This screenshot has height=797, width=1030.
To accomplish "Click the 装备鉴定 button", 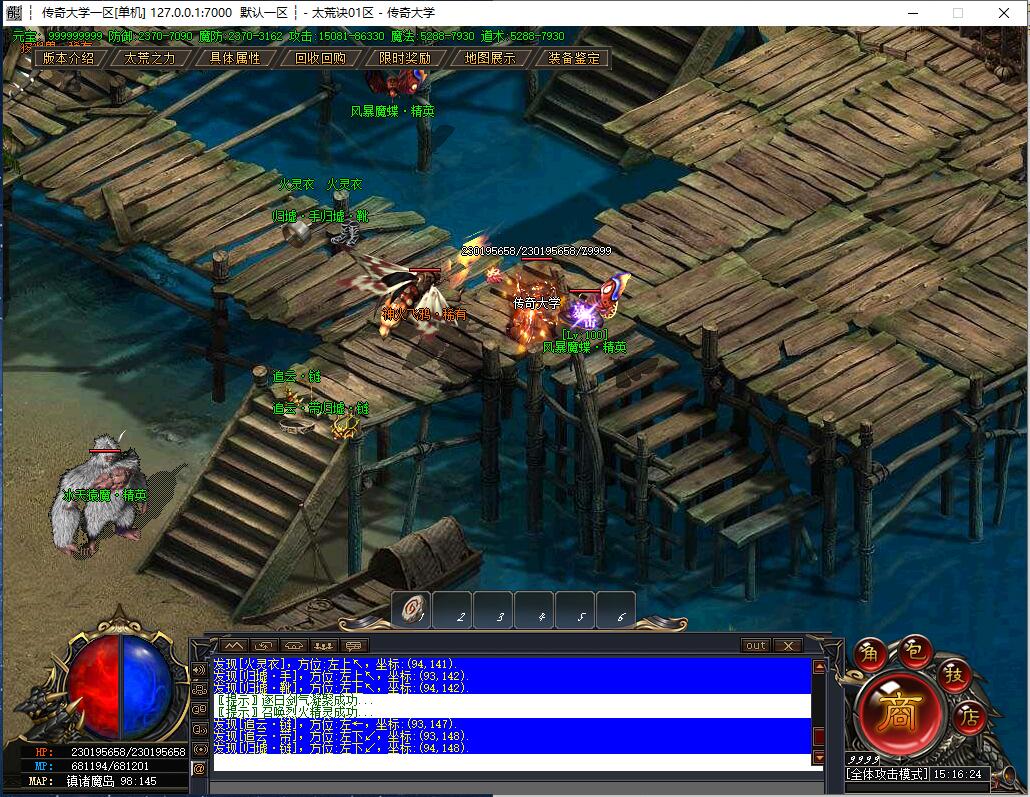I will click(573, 58).
